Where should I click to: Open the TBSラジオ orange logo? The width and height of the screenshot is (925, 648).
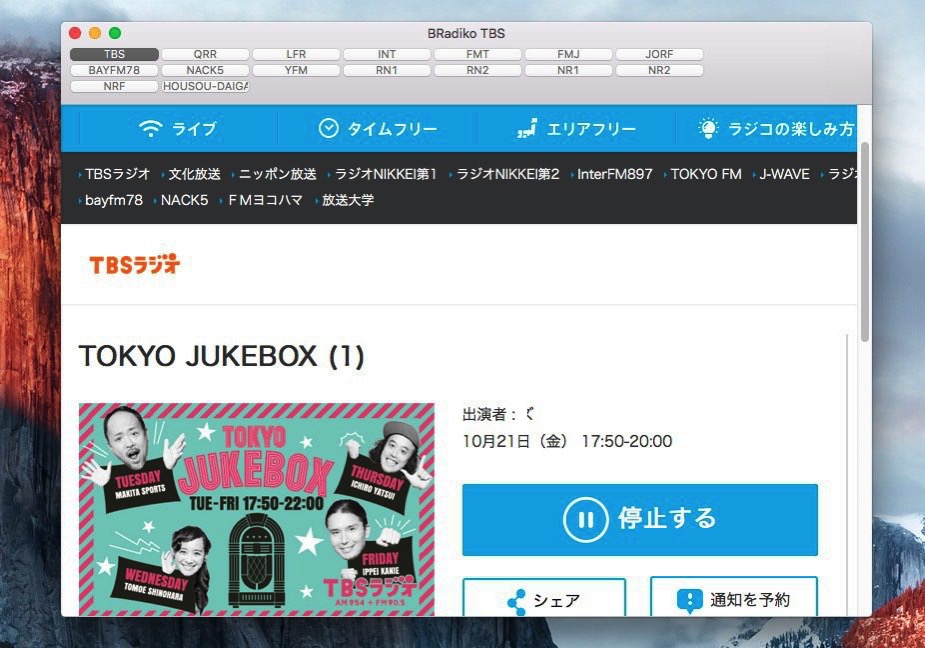tap(135, 264)
